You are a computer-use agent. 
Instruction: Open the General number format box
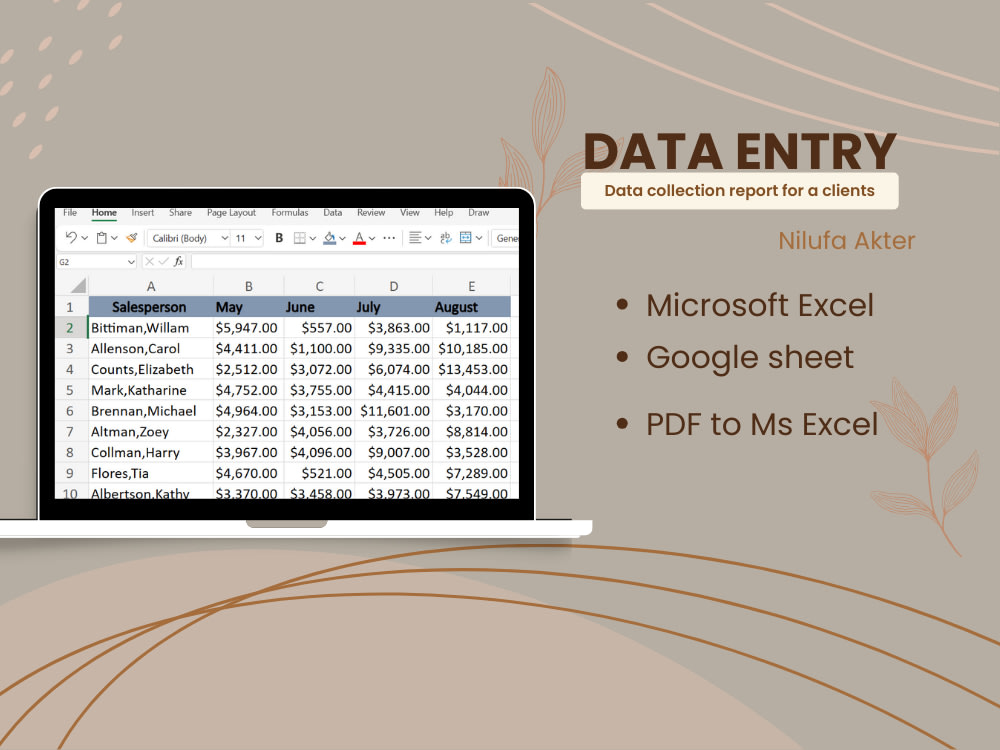pos(506,238)
